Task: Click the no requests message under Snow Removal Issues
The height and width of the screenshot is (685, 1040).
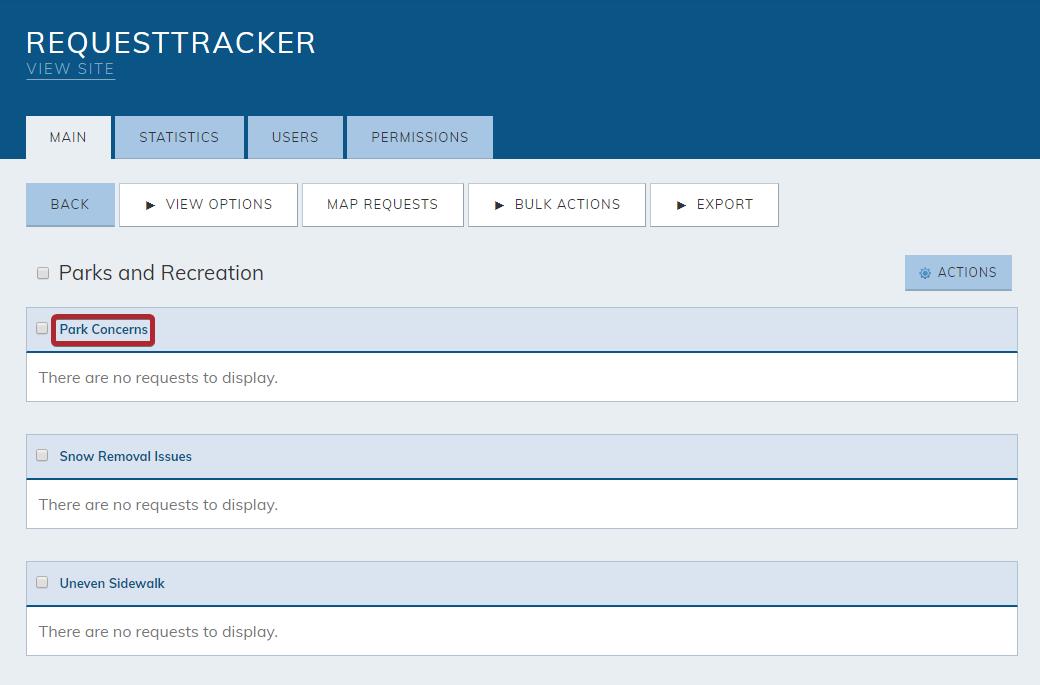Action: pyautogui.click(x=159, y=505)
